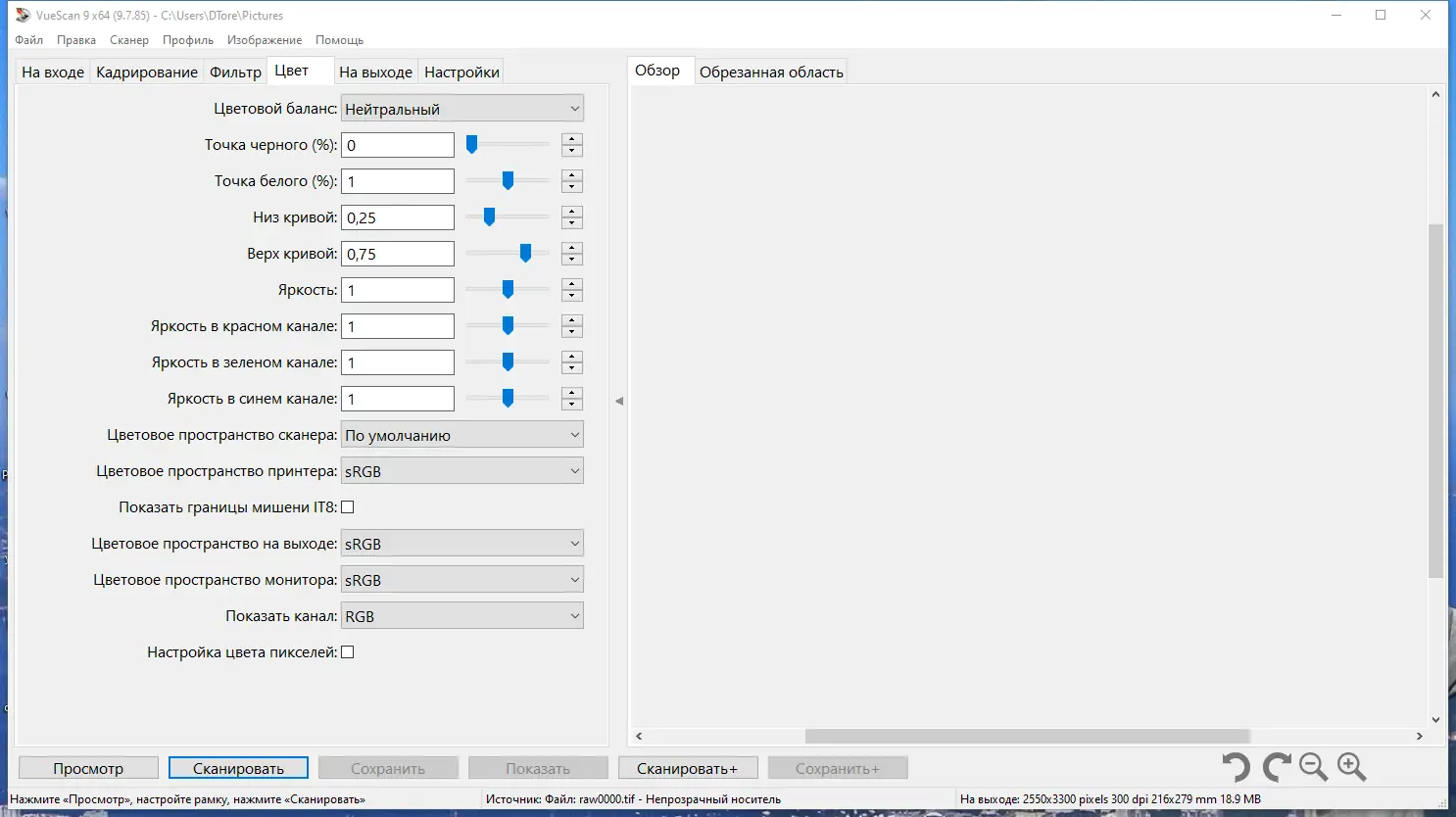Open the 'Цветовой баланс' dropdown
Screen dimensions: 1456x817
coord(462,109)
